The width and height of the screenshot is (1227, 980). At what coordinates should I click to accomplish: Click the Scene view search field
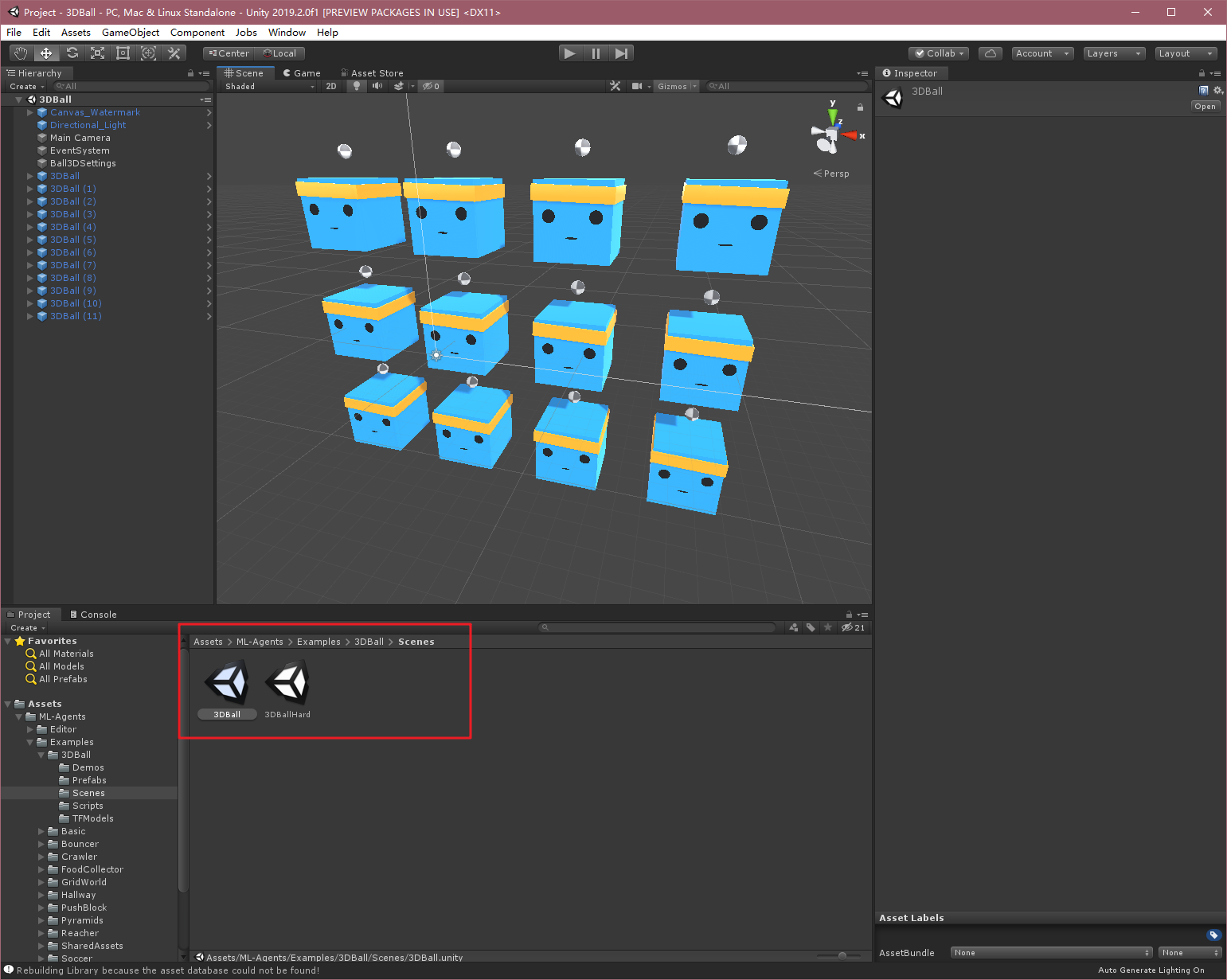pos(787,86)
